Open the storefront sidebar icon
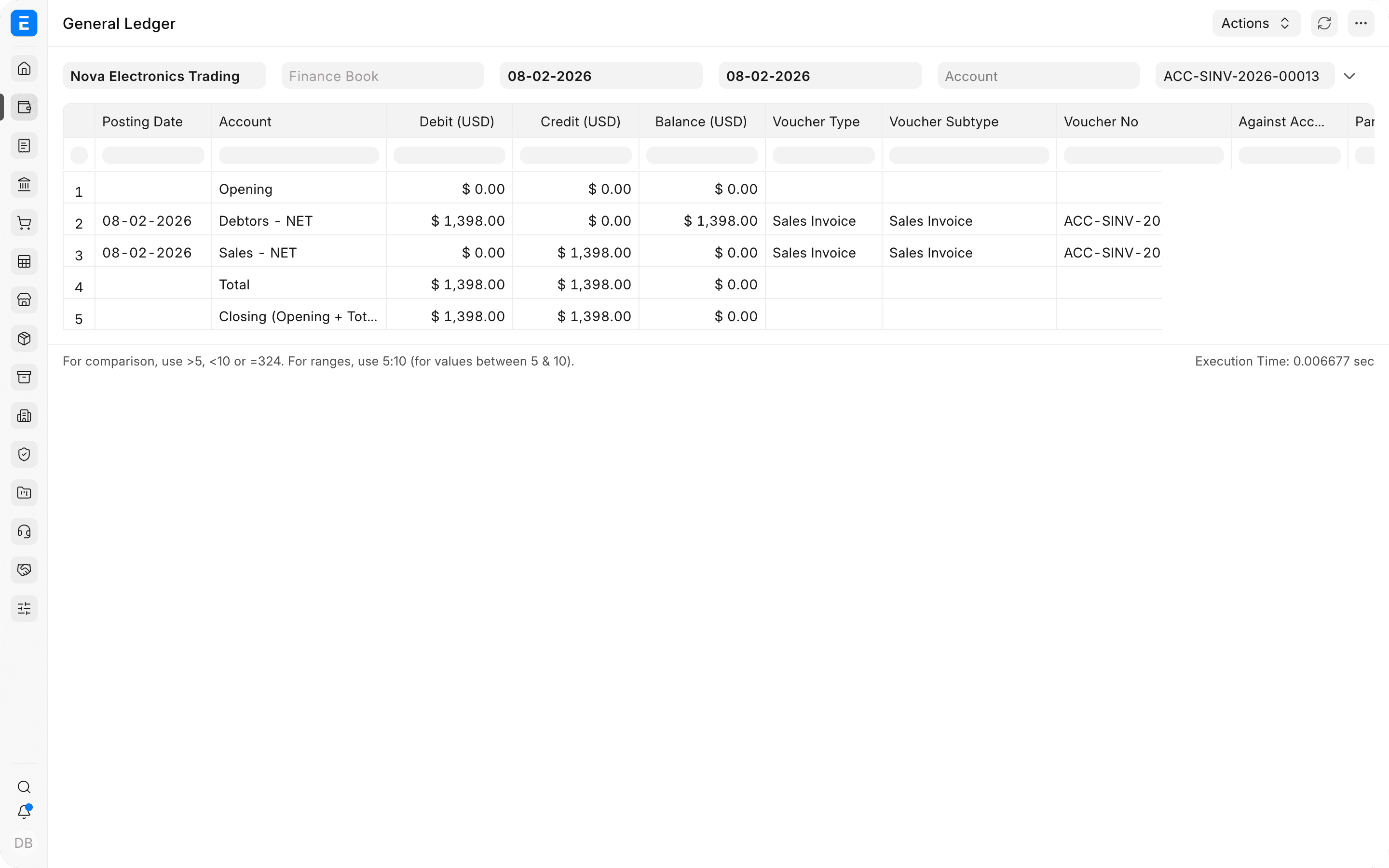This screenshot has width=1389, height=868. coord(24,299)
